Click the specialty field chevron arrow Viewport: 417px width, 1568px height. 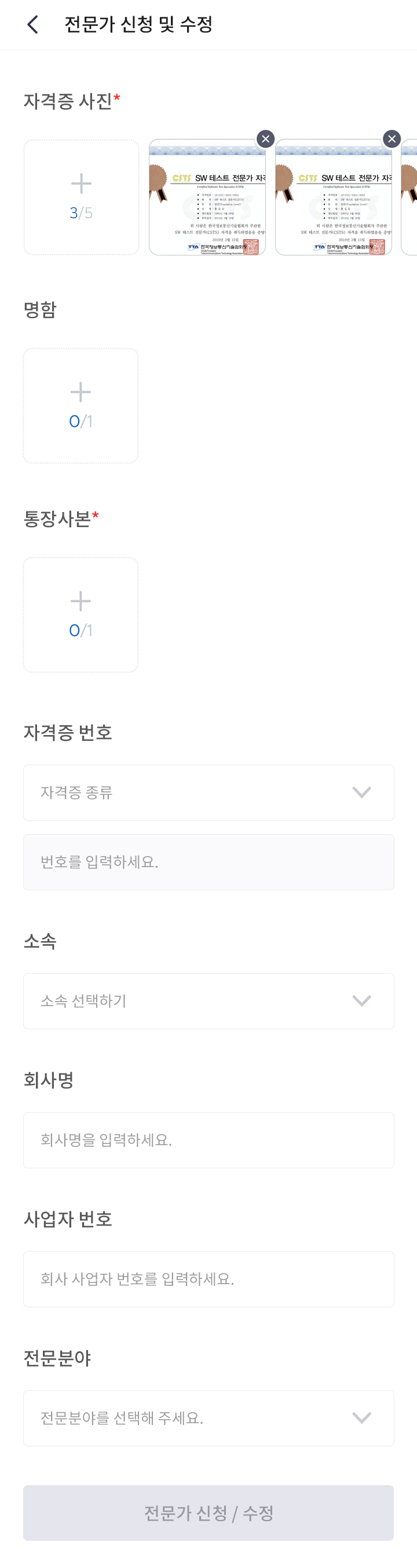point(361,1418)
